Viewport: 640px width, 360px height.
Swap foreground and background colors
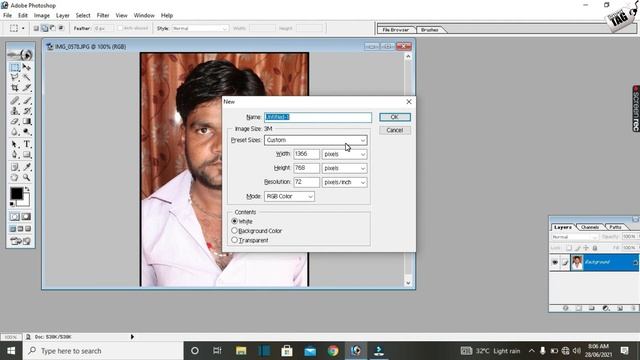27,189
